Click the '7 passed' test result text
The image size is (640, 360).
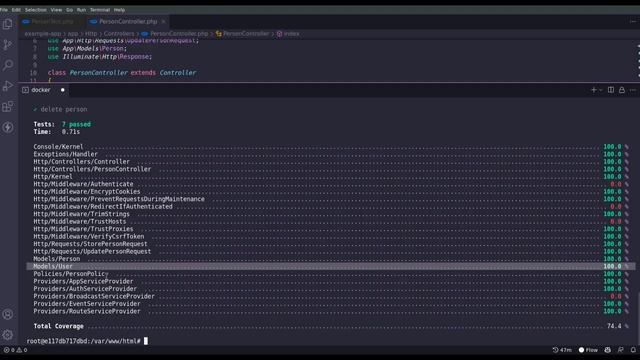76,124
